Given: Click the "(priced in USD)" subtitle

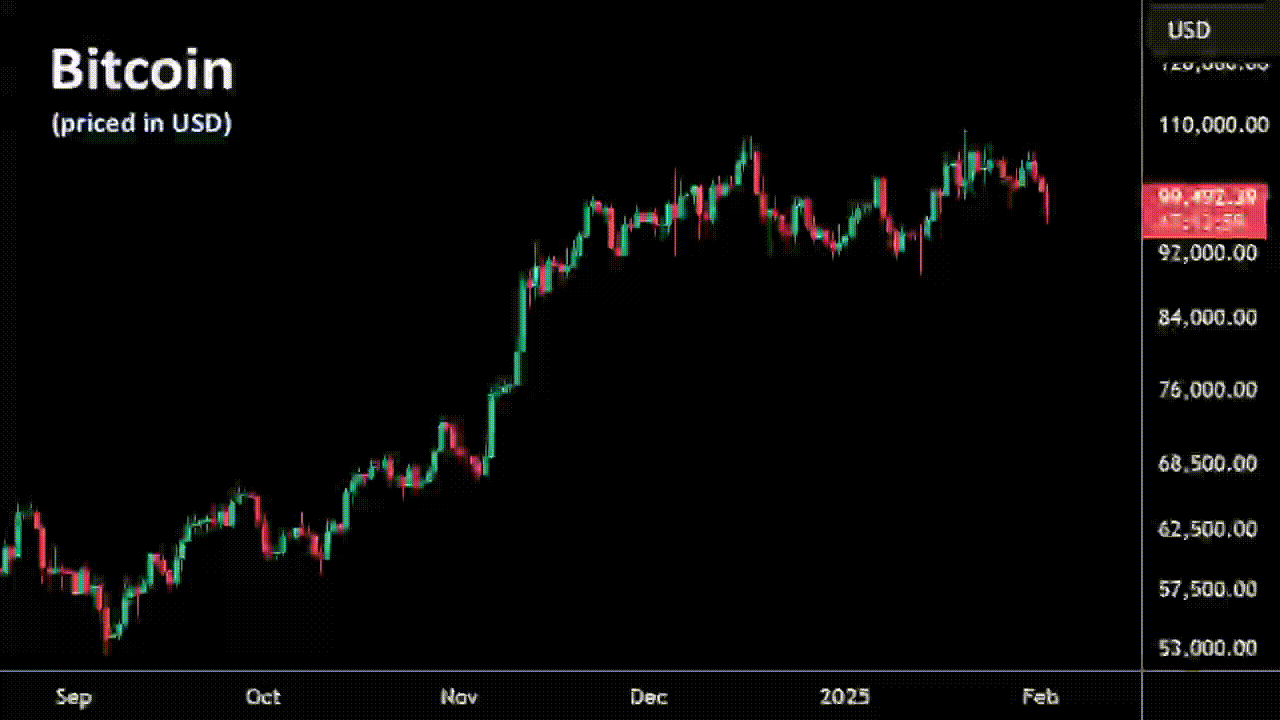Looking at the screenshot, I should pyautogui.click(x=141, y=124).
